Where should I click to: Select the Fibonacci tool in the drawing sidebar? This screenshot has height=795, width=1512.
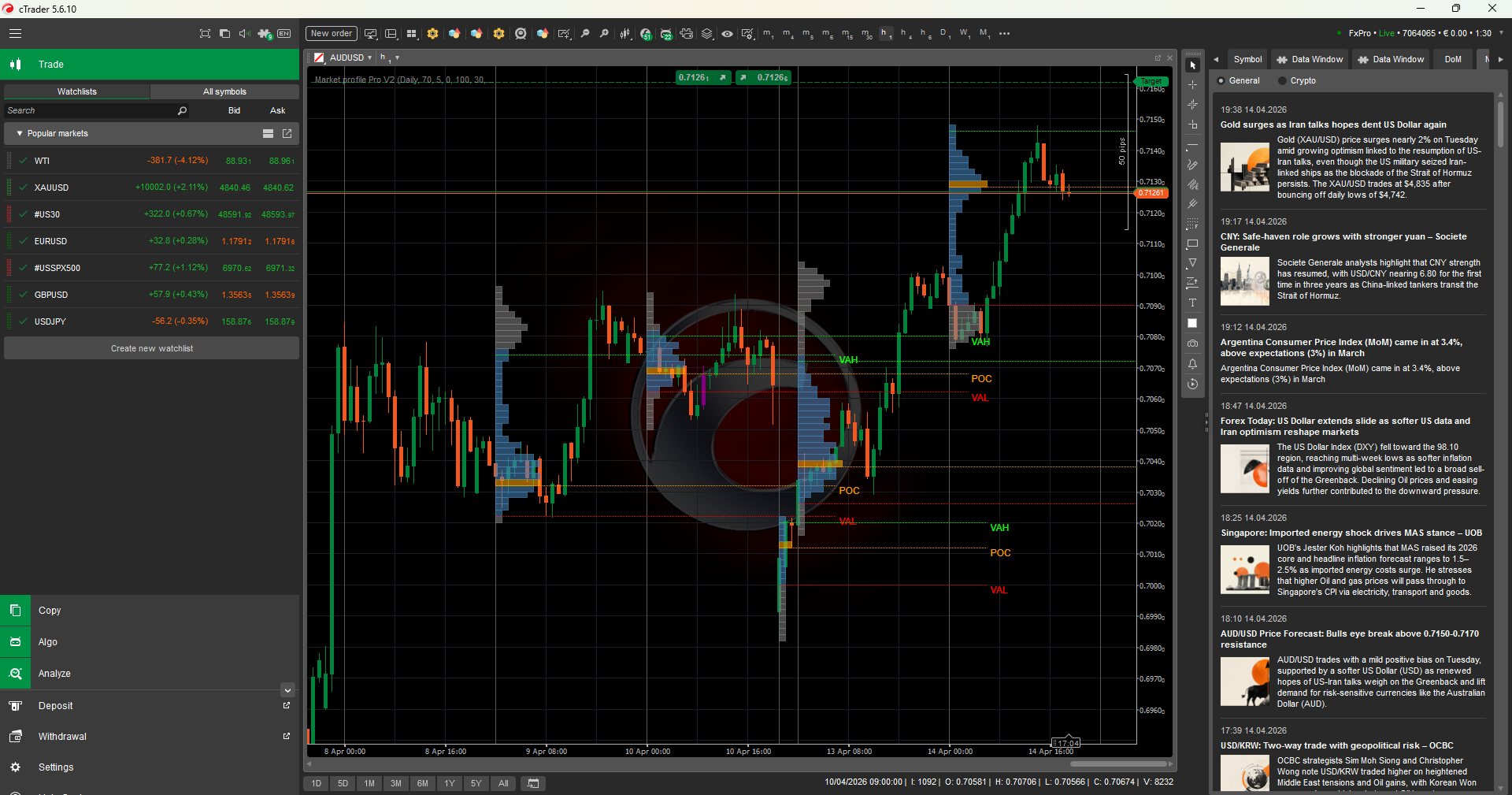(1193, 224)
